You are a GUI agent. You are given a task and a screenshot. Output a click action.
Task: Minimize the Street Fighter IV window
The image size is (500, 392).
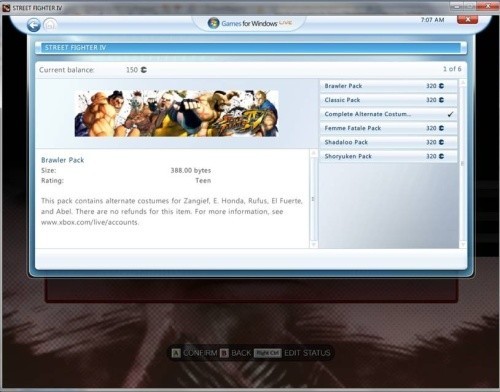[457, 6]
